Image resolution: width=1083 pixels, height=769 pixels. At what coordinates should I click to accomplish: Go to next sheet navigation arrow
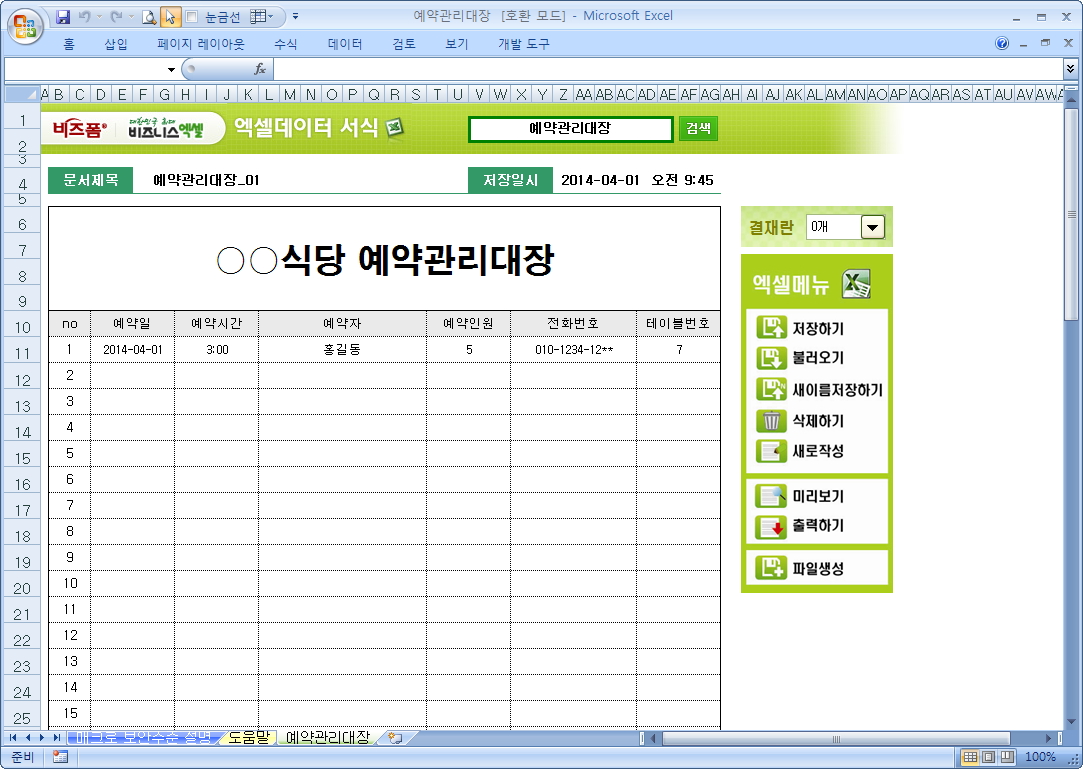pos(42,738)
